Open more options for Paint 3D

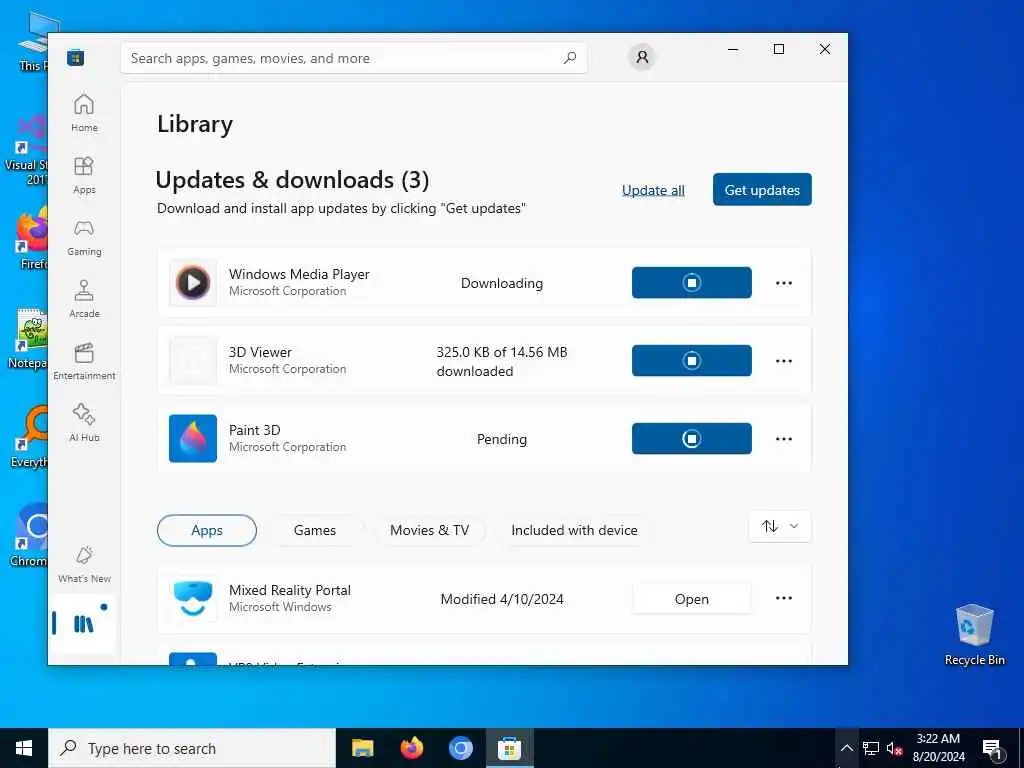point(784,438)
